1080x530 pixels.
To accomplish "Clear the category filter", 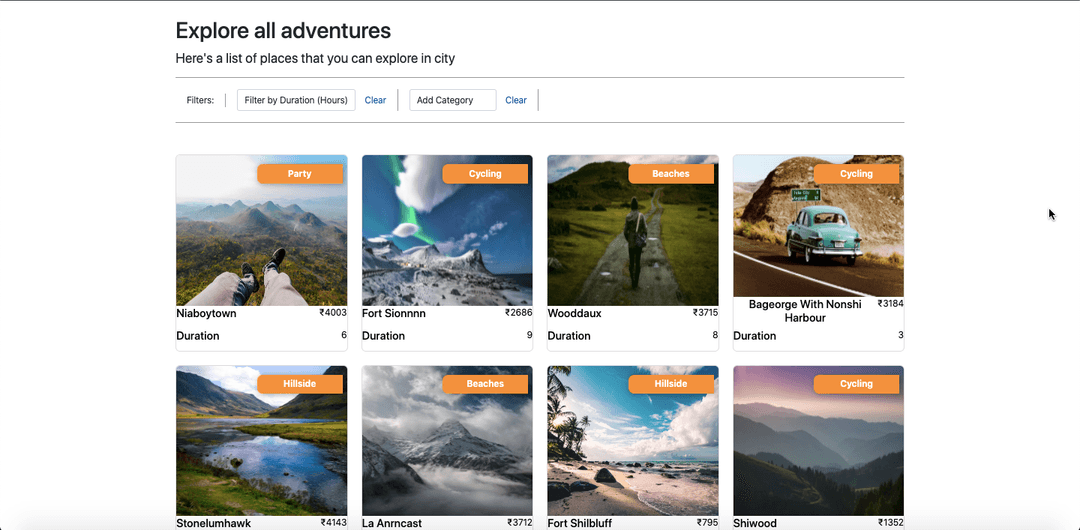I will click(x=516, y=100).
